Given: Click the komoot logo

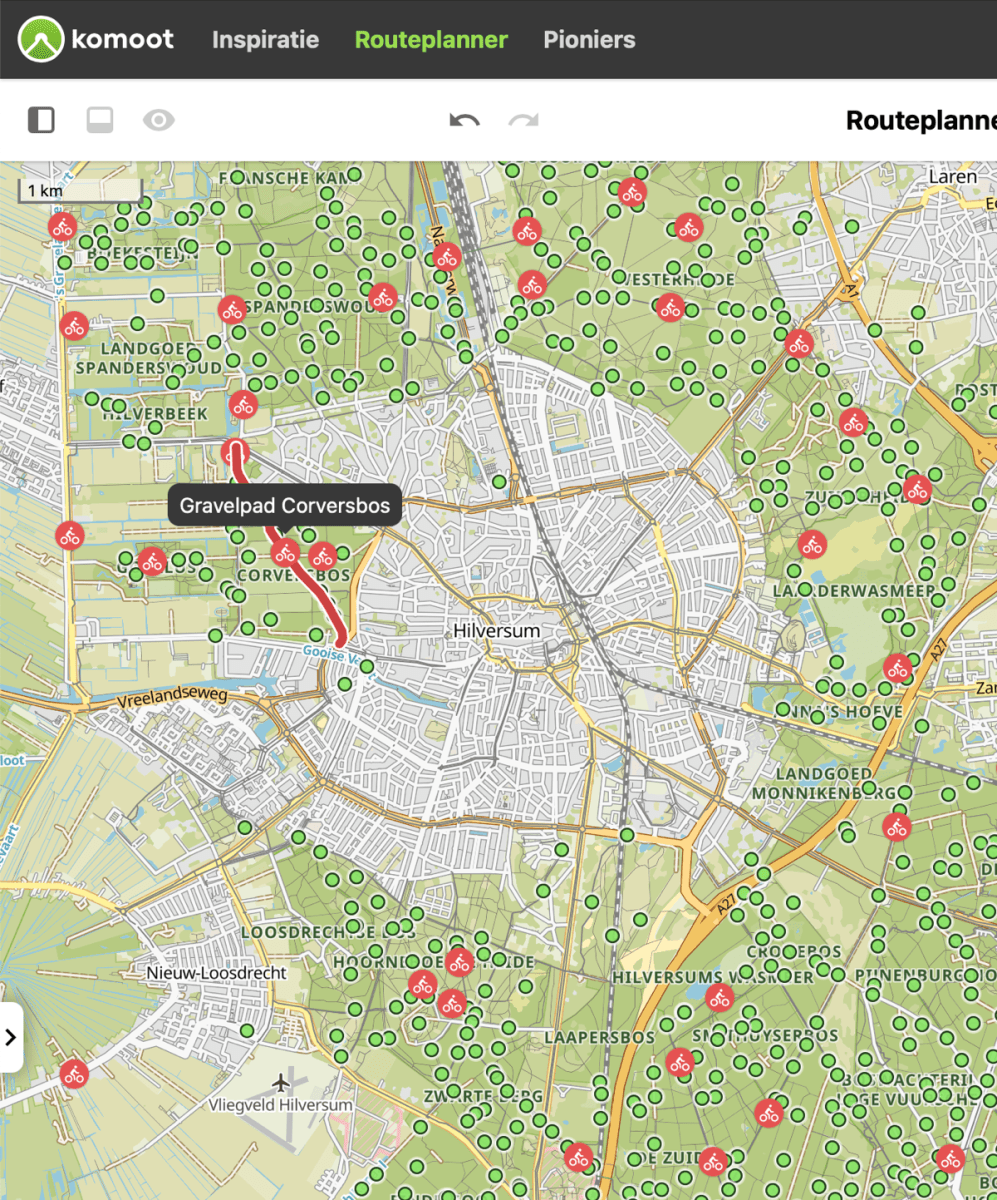Looking at the screenshot, I should pyautogui.click(x=94, y=39).
